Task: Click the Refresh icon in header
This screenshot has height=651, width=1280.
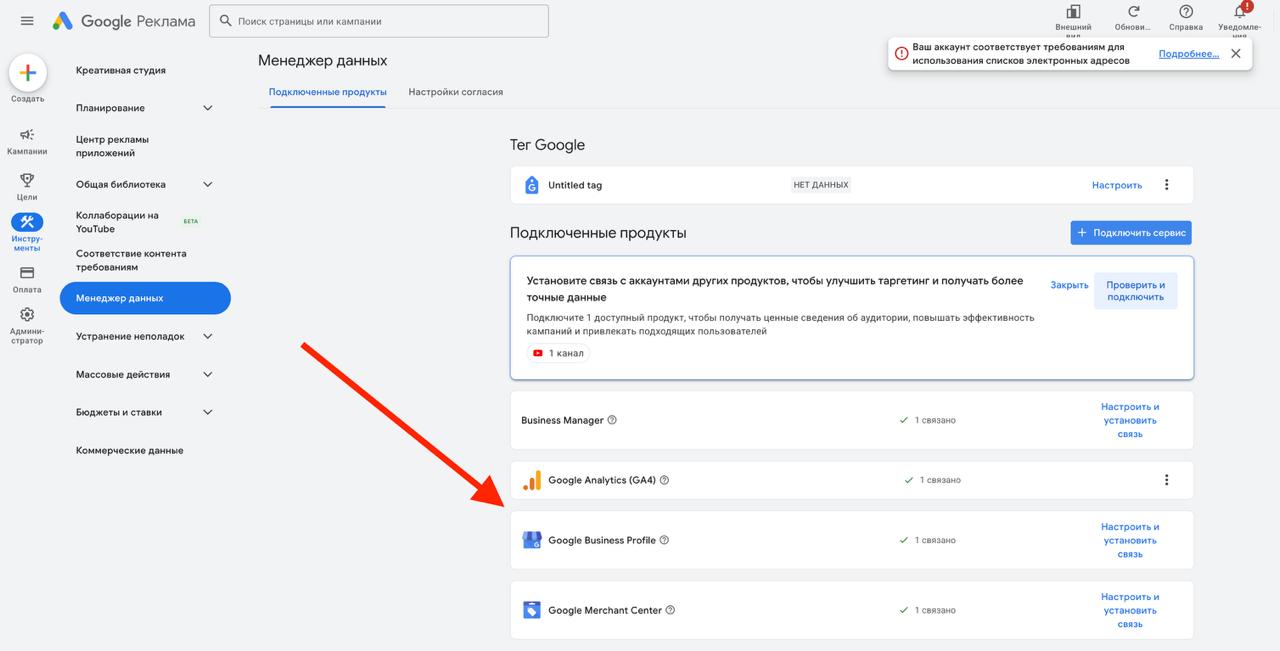Action: pyautogui.click(x=1133, y=12)
